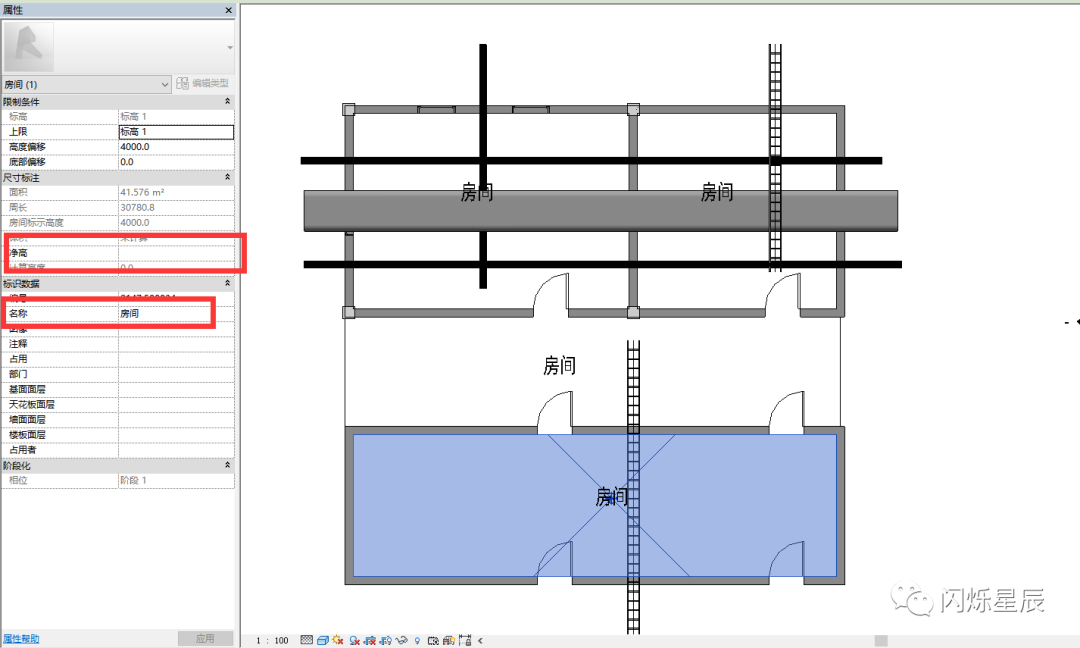Open the Visual Style icon menu
Image resolution: width=1080 pixels, height=648 pixels.
tap(323, 640)
